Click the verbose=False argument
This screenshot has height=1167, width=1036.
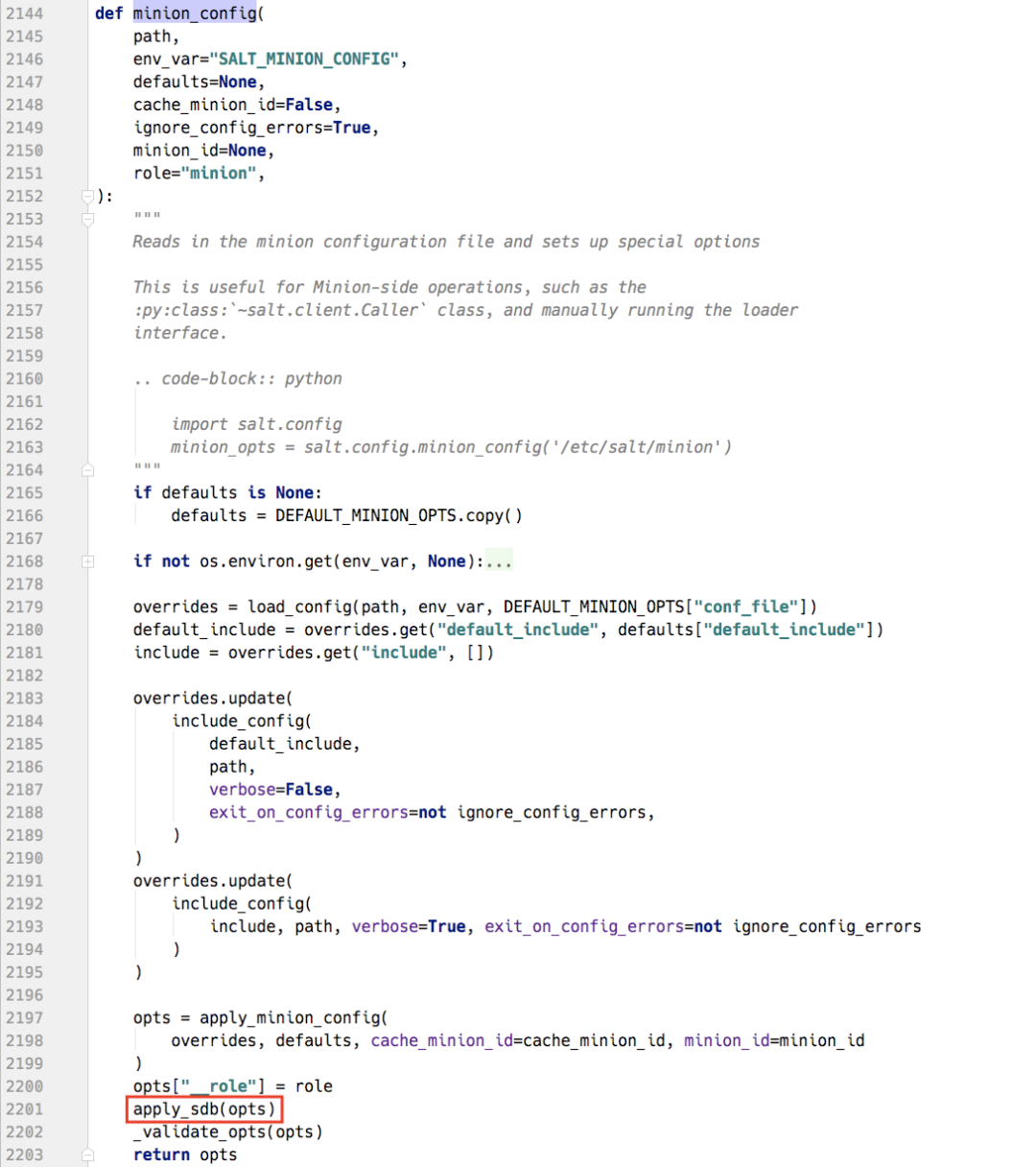click(271, 790)
